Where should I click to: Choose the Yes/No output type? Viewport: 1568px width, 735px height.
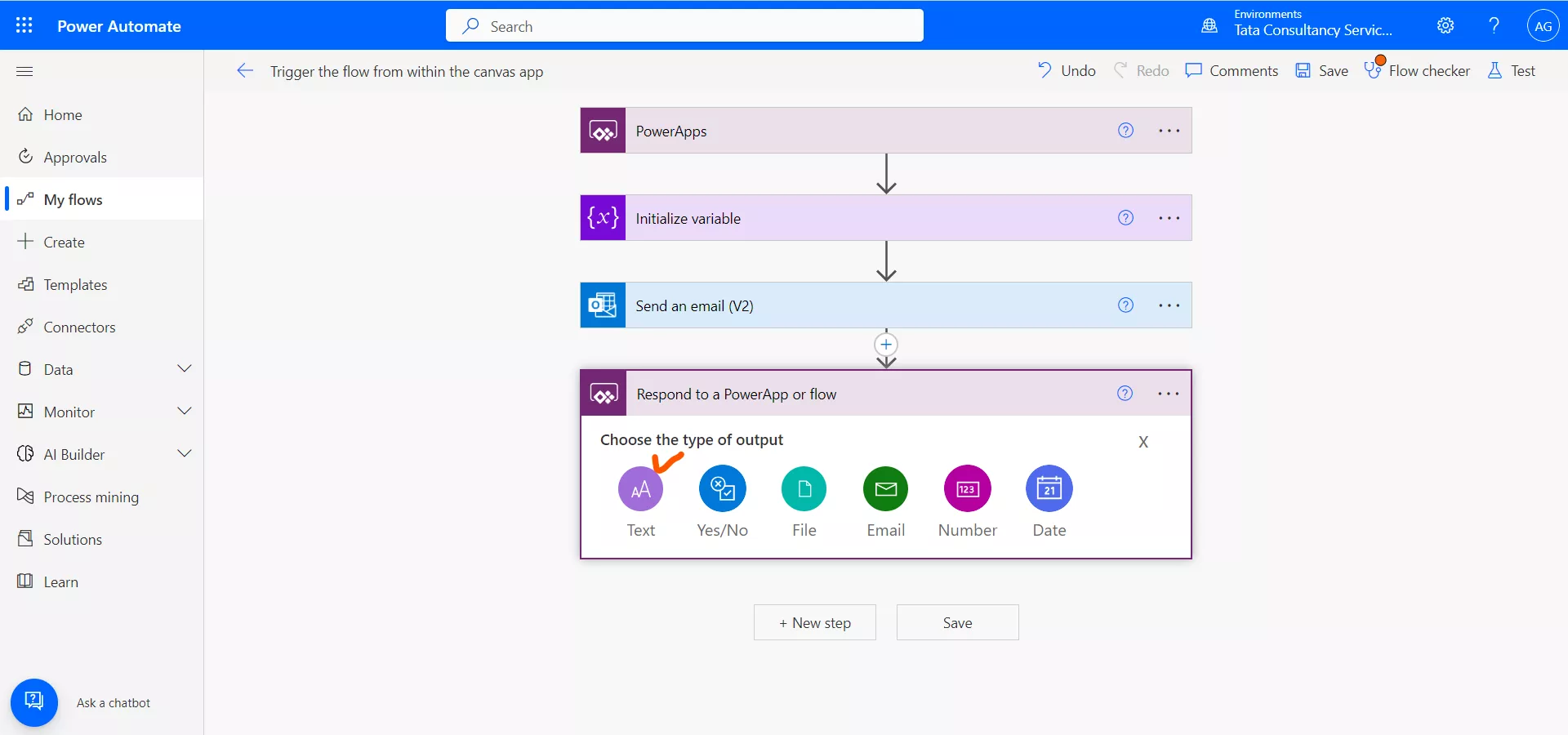(722, 490)
